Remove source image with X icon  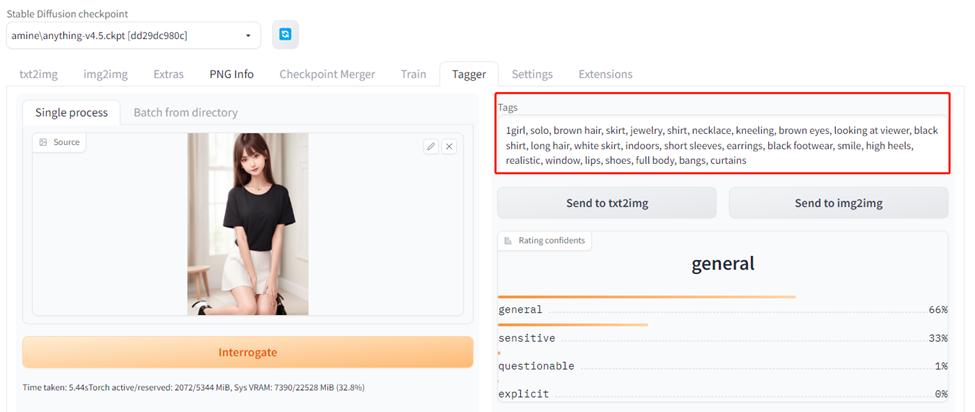coord(449,146)
